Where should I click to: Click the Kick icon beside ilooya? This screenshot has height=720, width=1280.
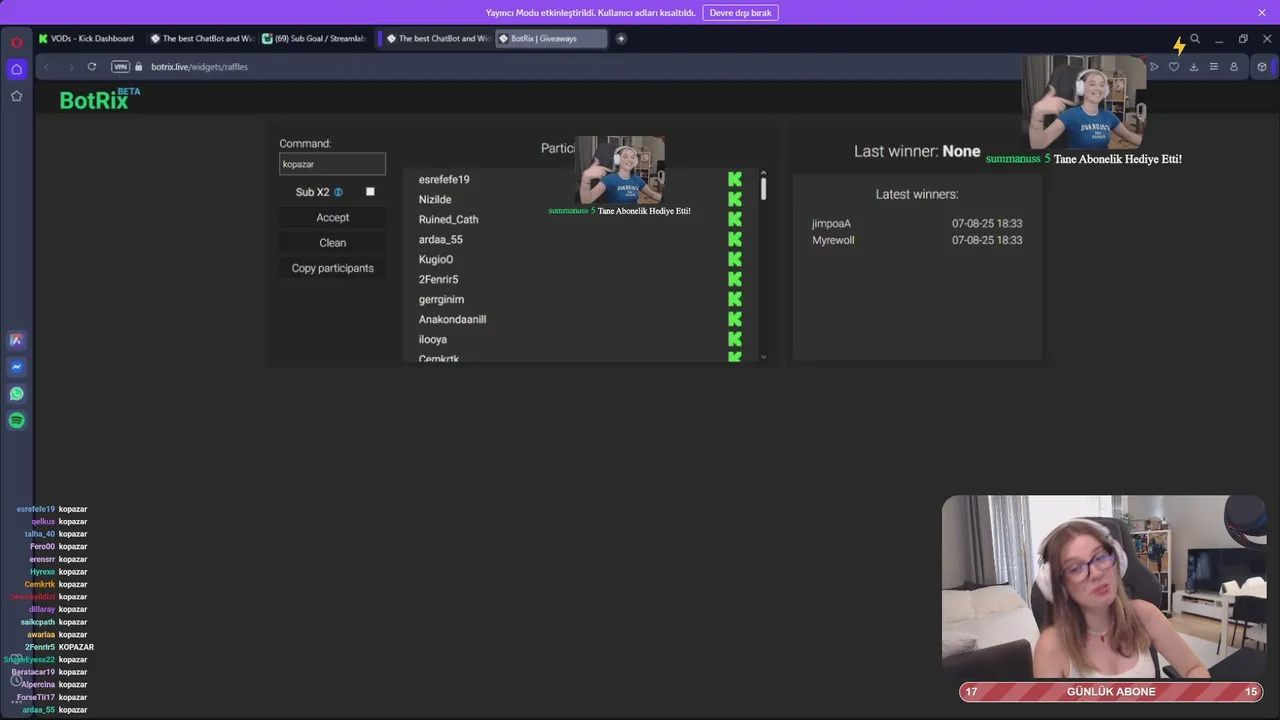735,340
